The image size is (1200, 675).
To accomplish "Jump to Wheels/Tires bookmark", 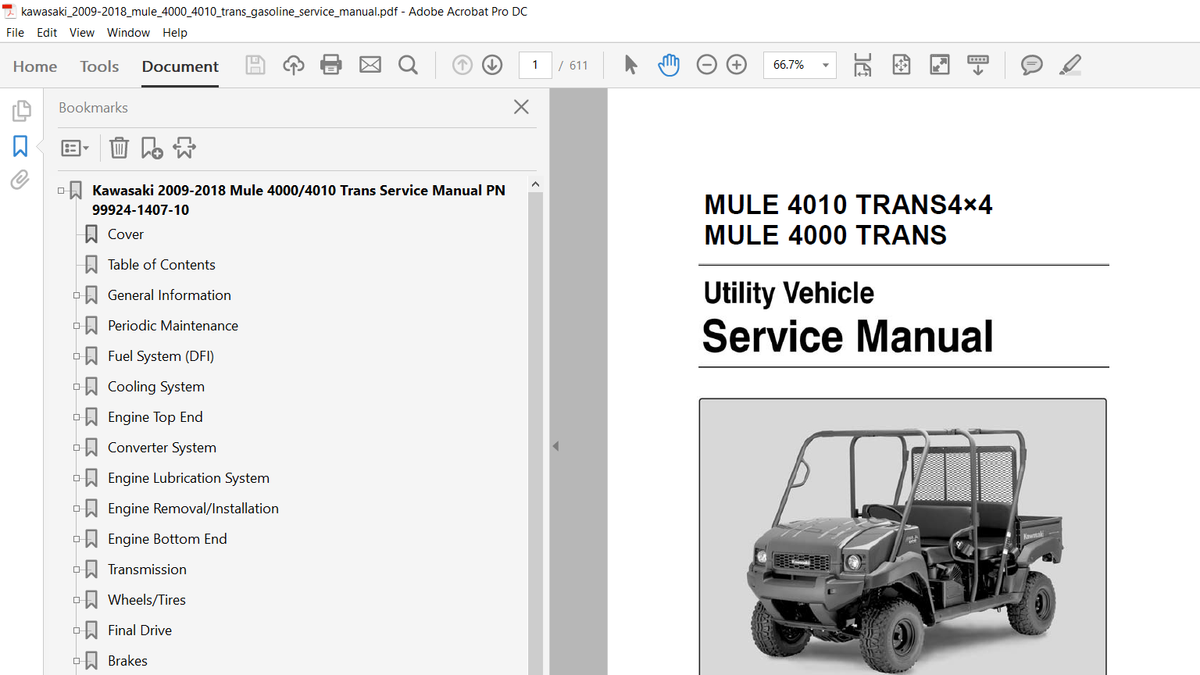I will click(147, 600).
